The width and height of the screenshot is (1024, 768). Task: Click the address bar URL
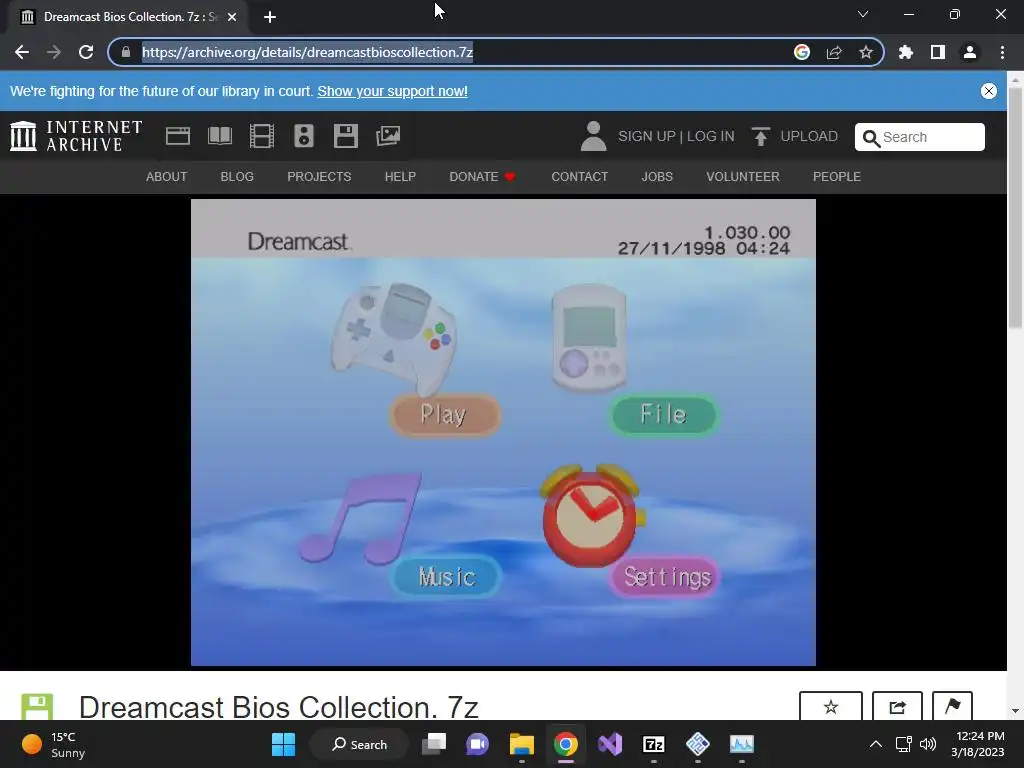(307, 52)
